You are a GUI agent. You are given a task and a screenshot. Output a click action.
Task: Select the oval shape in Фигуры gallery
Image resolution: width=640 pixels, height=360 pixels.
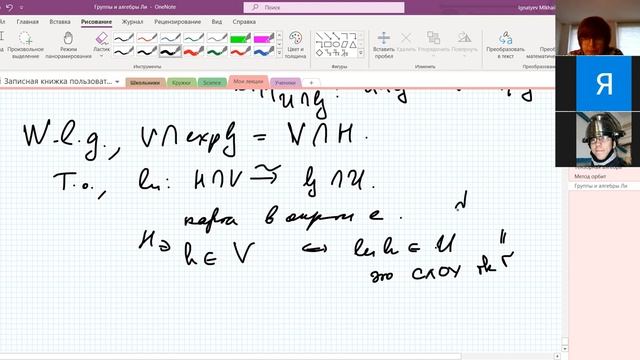(336, 44)
